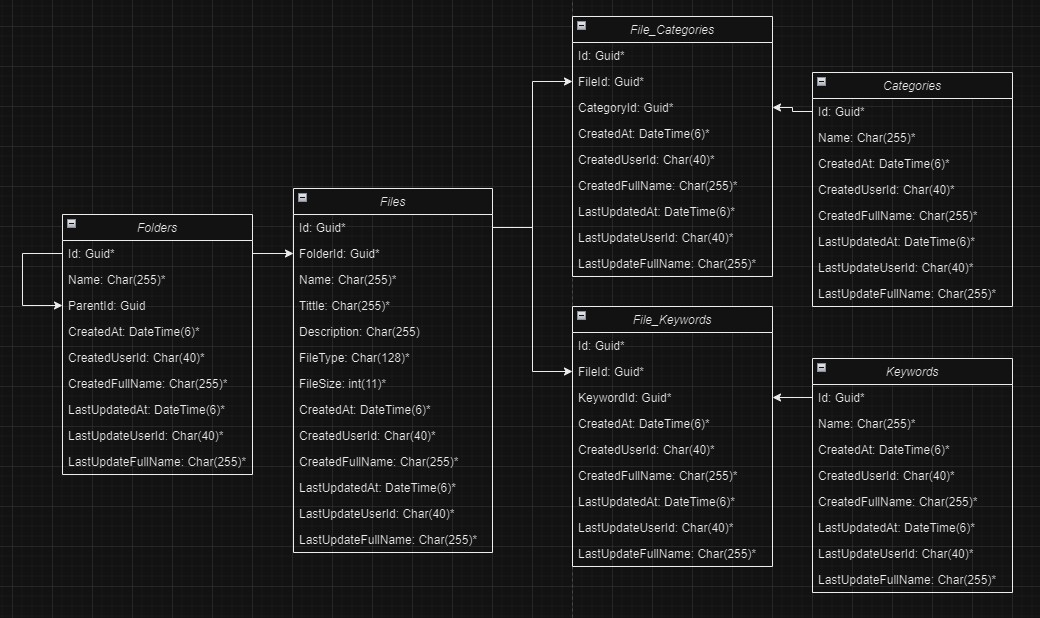The width and height of the screenshot is (1040, 618).
Task: Select Description: Char(255) row in Files
Action: pos(393,332)
